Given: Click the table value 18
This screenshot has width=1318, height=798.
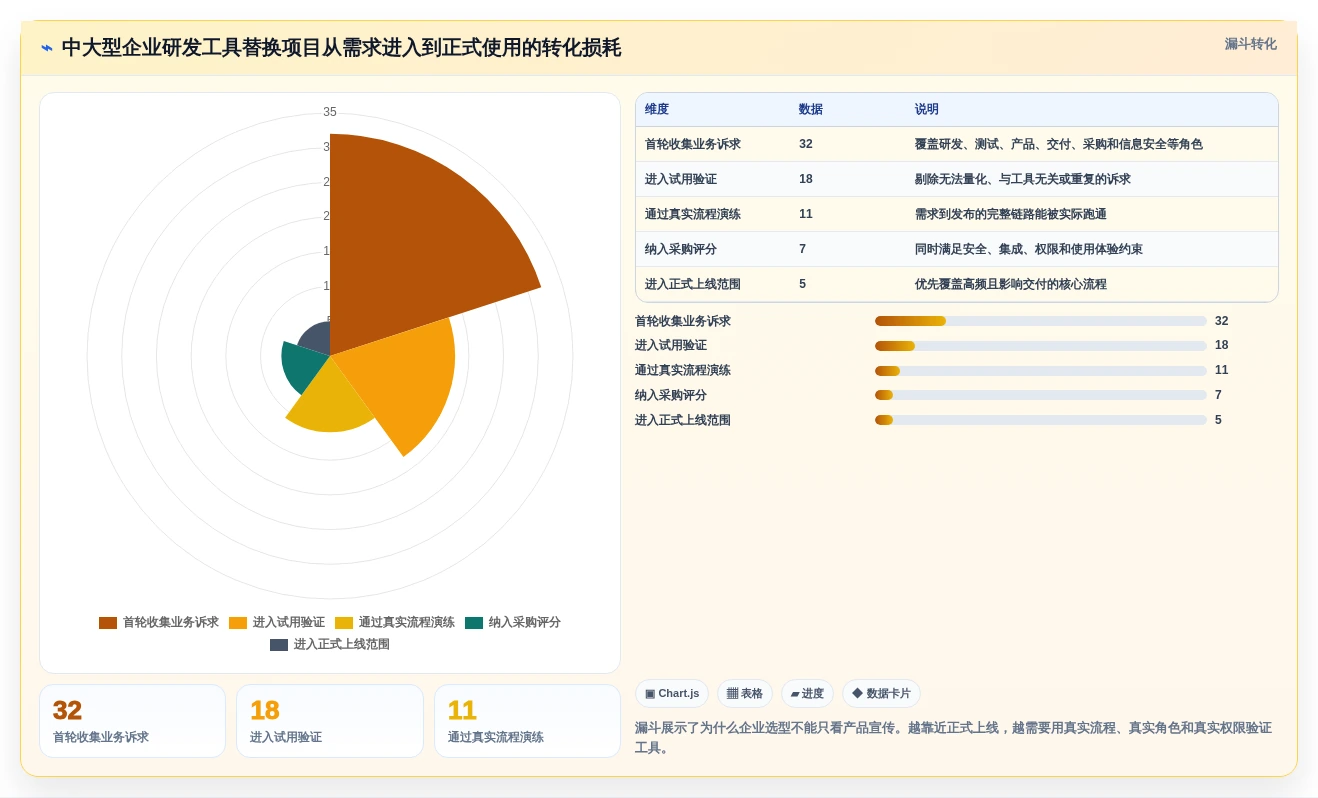Looking at the screenshot, I should [x=806, y=179].
